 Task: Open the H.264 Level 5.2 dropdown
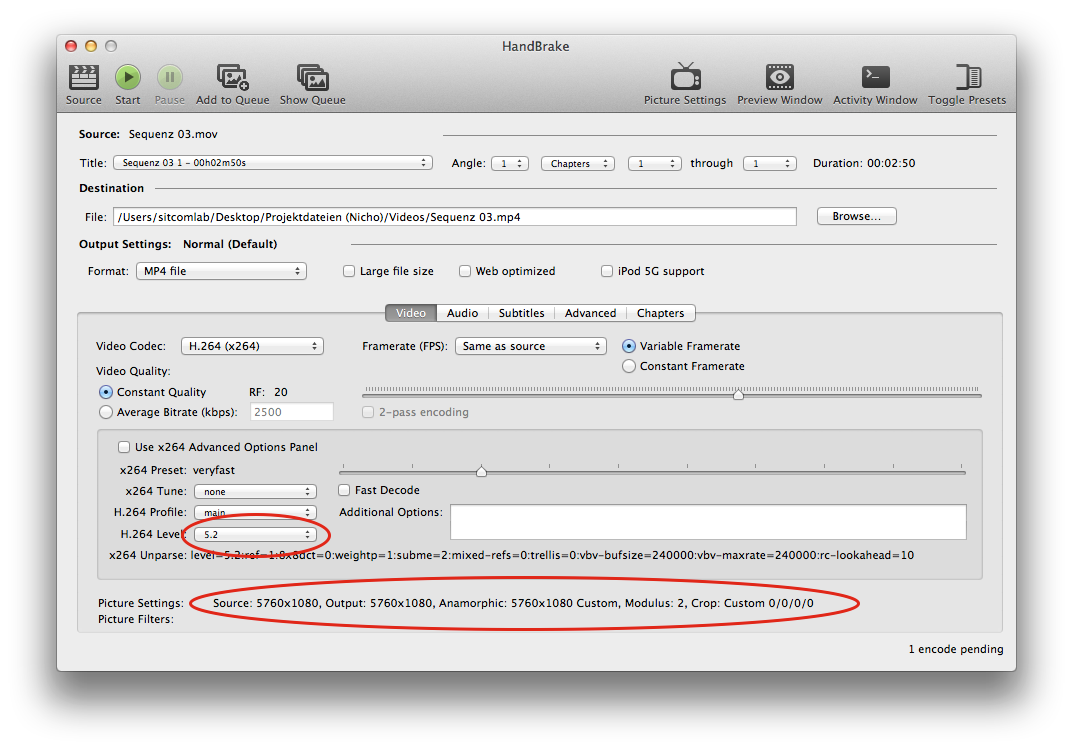[x=255, y=534]
